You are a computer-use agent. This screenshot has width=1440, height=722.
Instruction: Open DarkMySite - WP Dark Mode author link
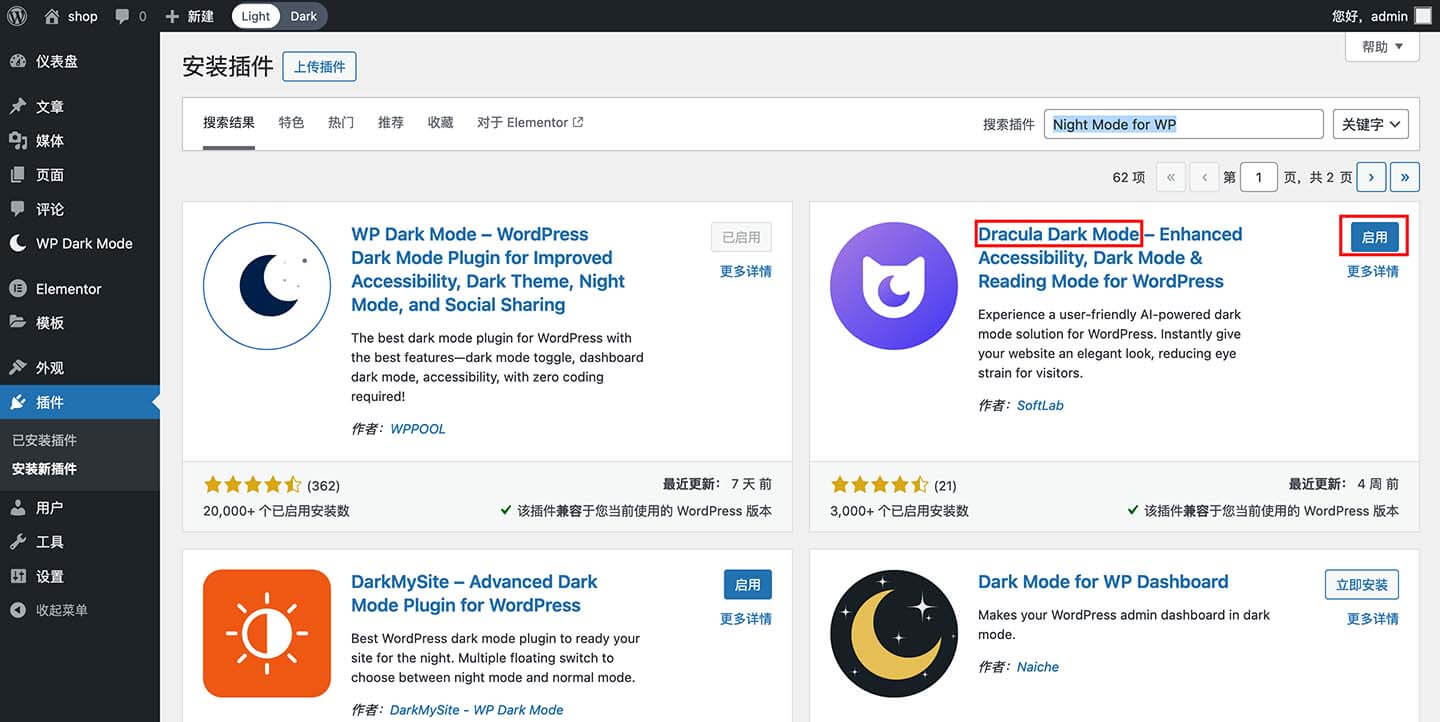[477, 710]
